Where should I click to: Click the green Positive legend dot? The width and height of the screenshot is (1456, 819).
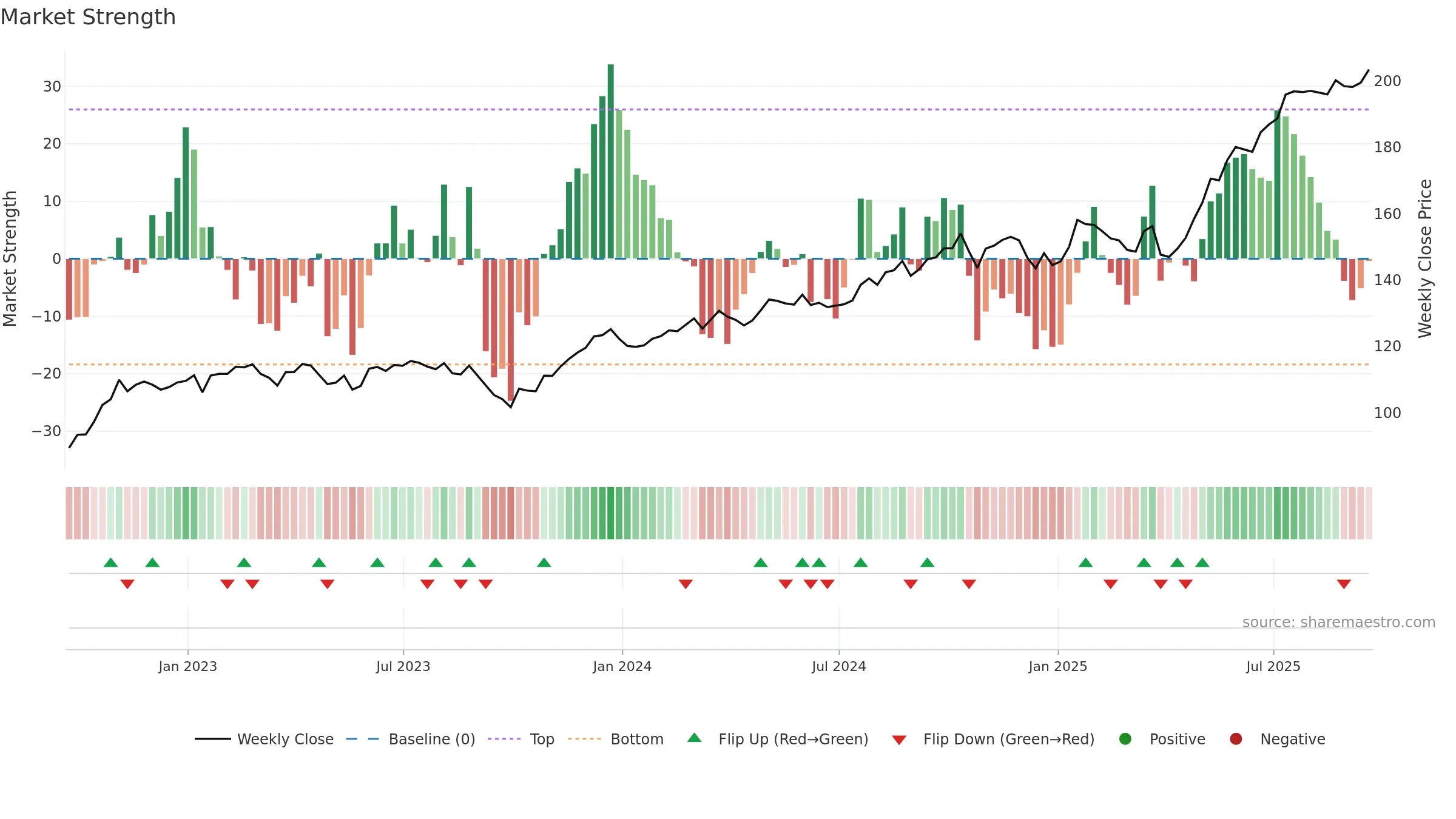(1125, 739)
